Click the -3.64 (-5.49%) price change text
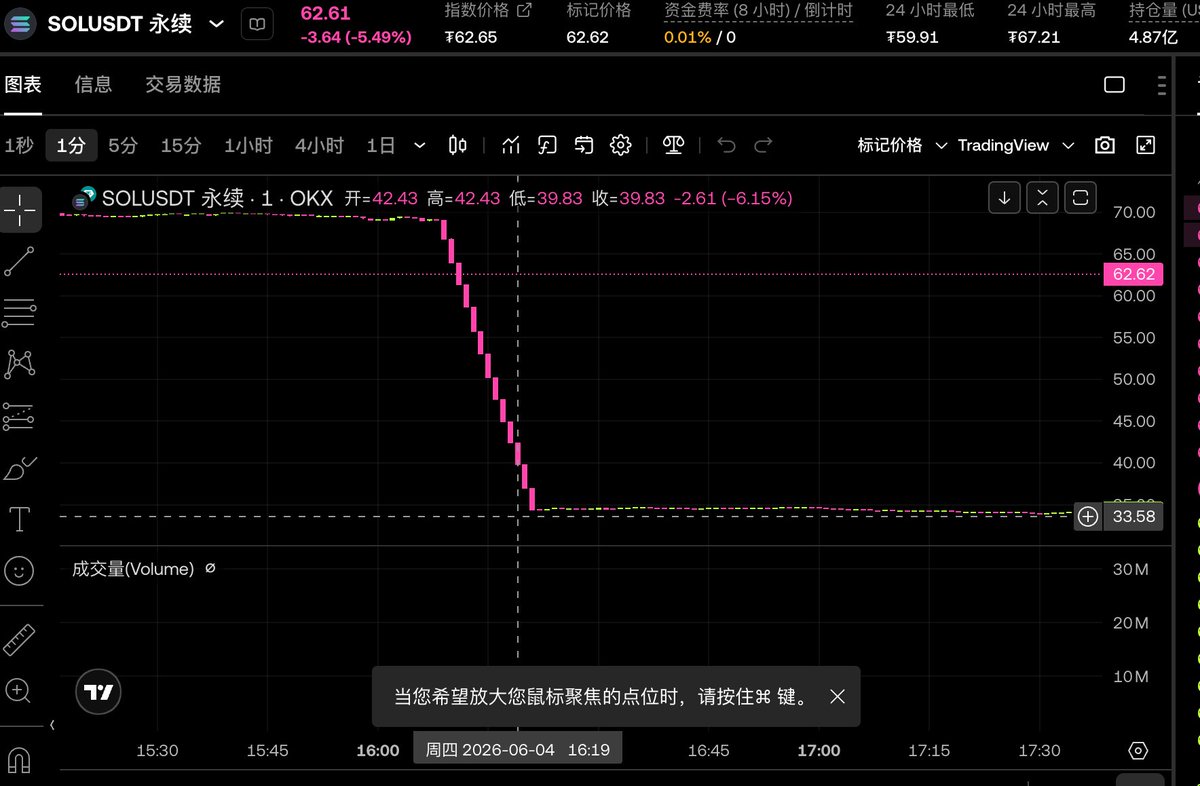Screen dimensions: 1200x786 (x=356, y=37)
